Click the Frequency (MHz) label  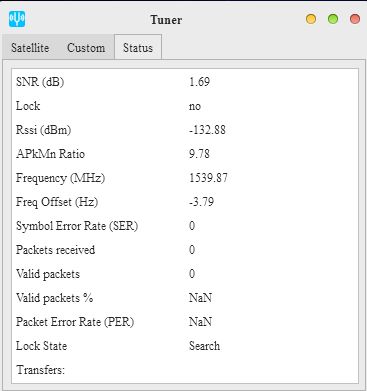click(x=60, y=178)
